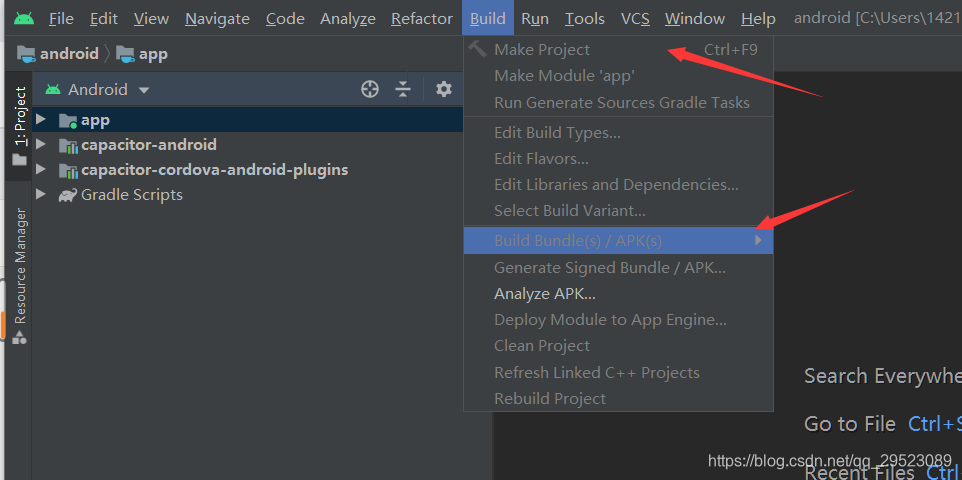Click the Search Everywhere hint text
The height and width of the screenshot is (480, 962).
883,376
